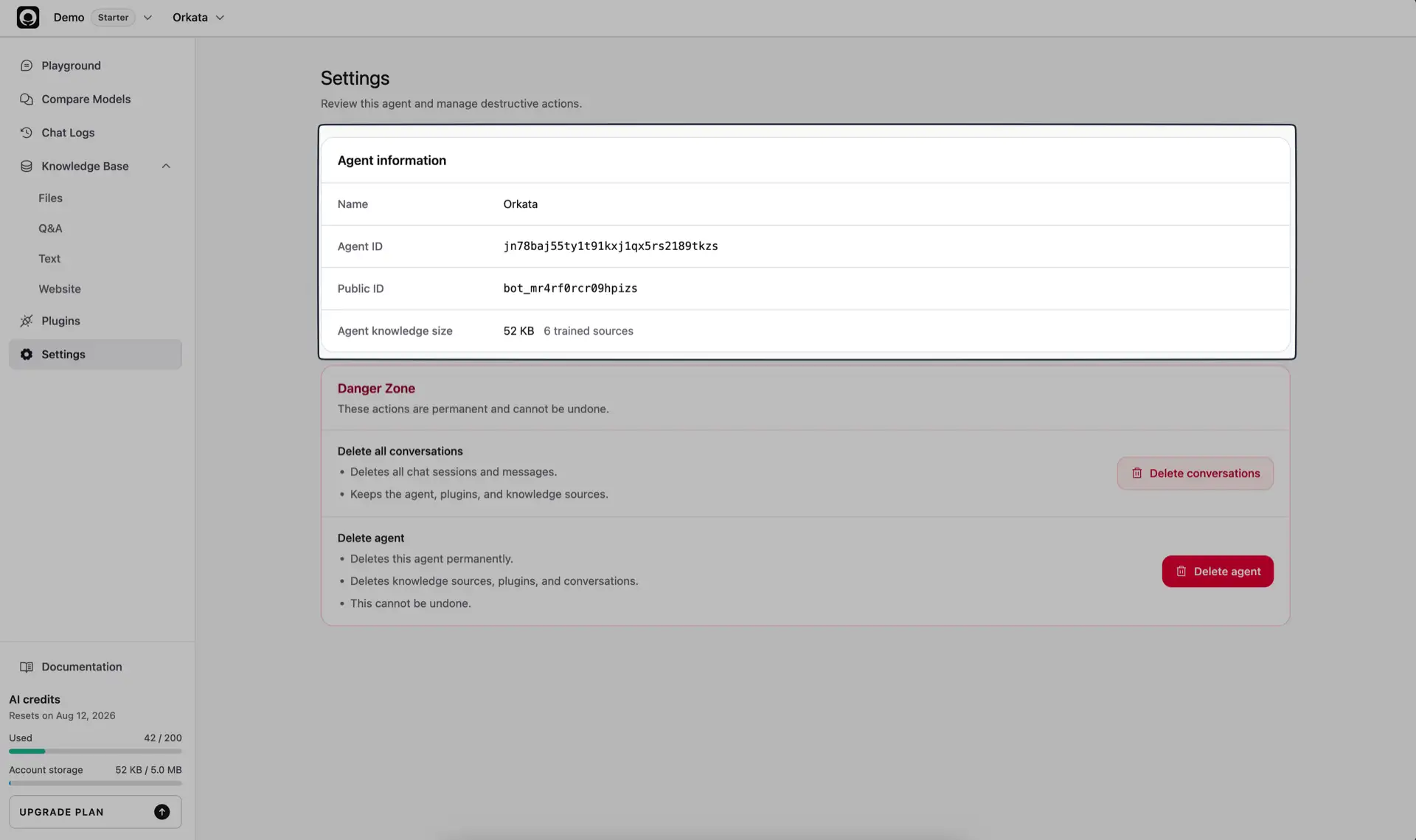Screen dimensions: 1416x840
Task: Click trash icon in Delete agent button
Action: click(x=1181, y=572)
